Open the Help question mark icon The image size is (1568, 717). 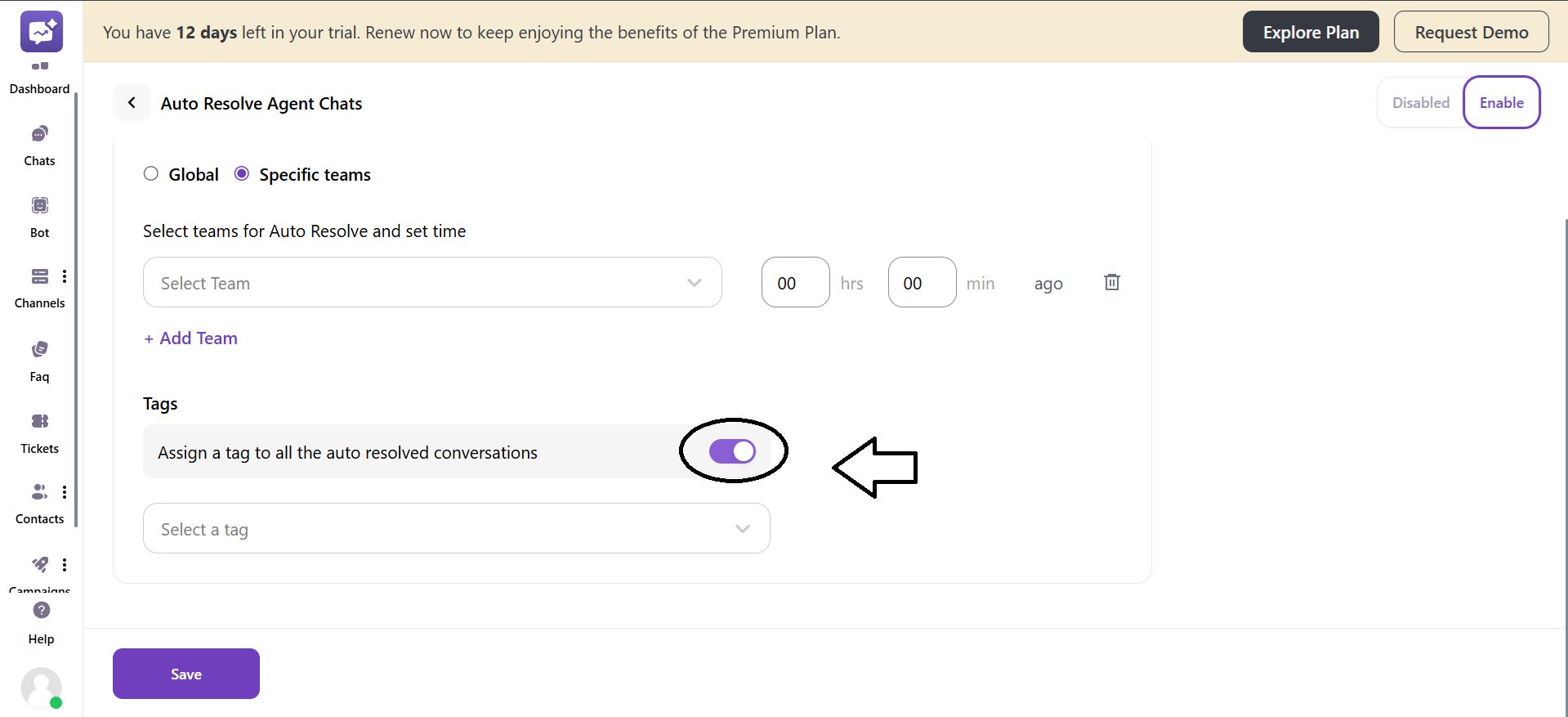(x=42, y=610)
